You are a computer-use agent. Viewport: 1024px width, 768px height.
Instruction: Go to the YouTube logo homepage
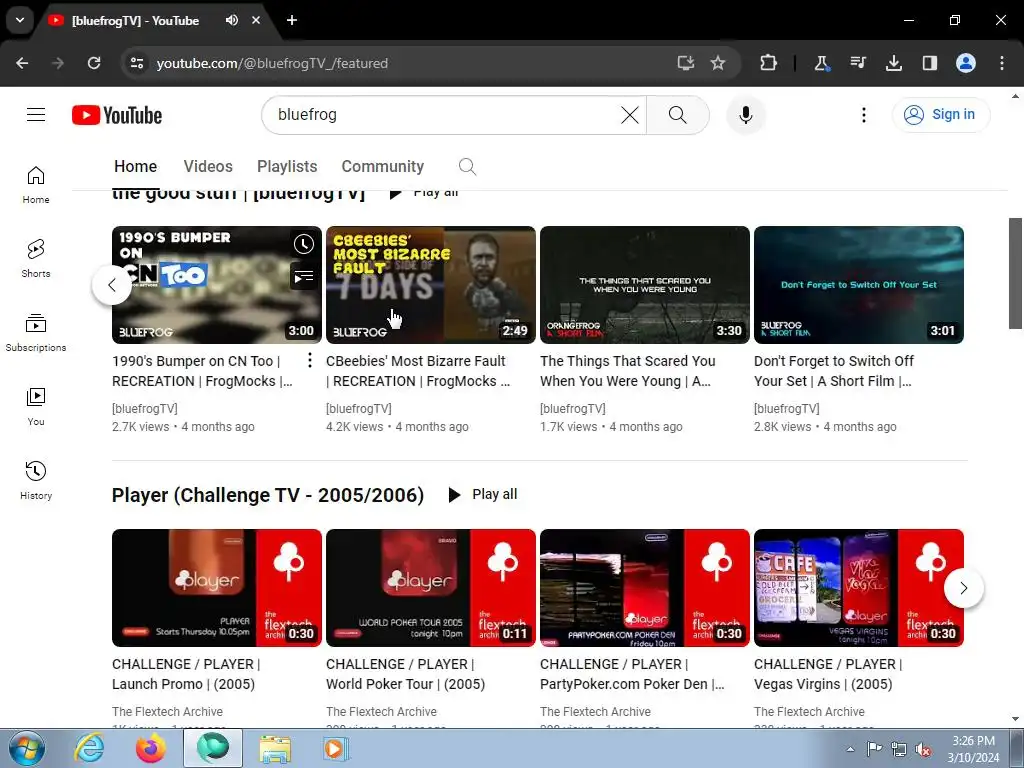pos(117,115)
